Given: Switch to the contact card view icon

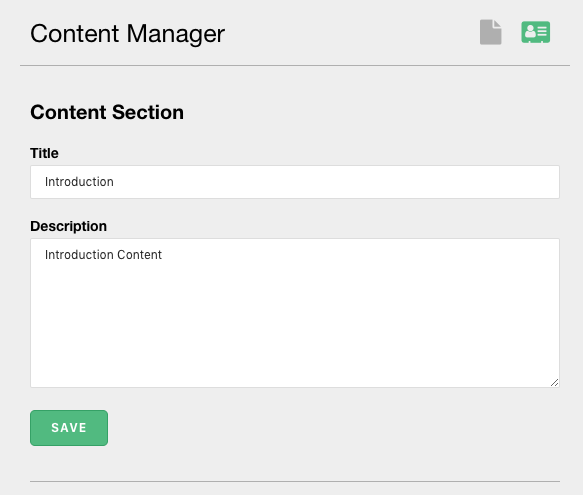Looking at the screenshot, I should [535, 32].
